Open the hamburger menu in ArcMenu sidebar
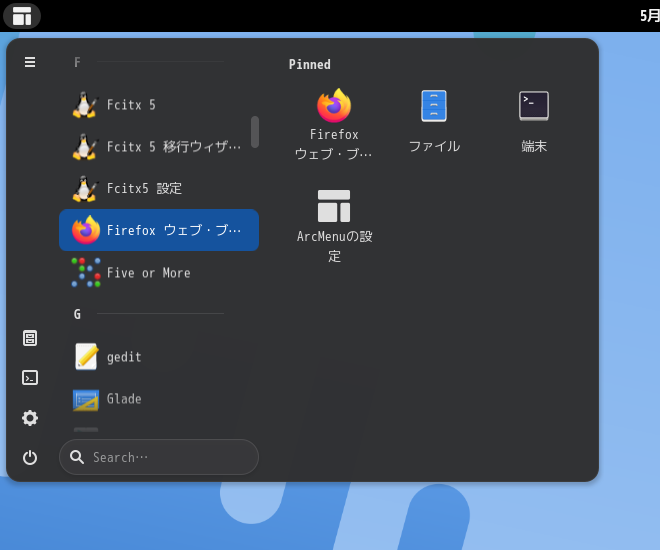The image size is (660, 550). tap(30, 62)
